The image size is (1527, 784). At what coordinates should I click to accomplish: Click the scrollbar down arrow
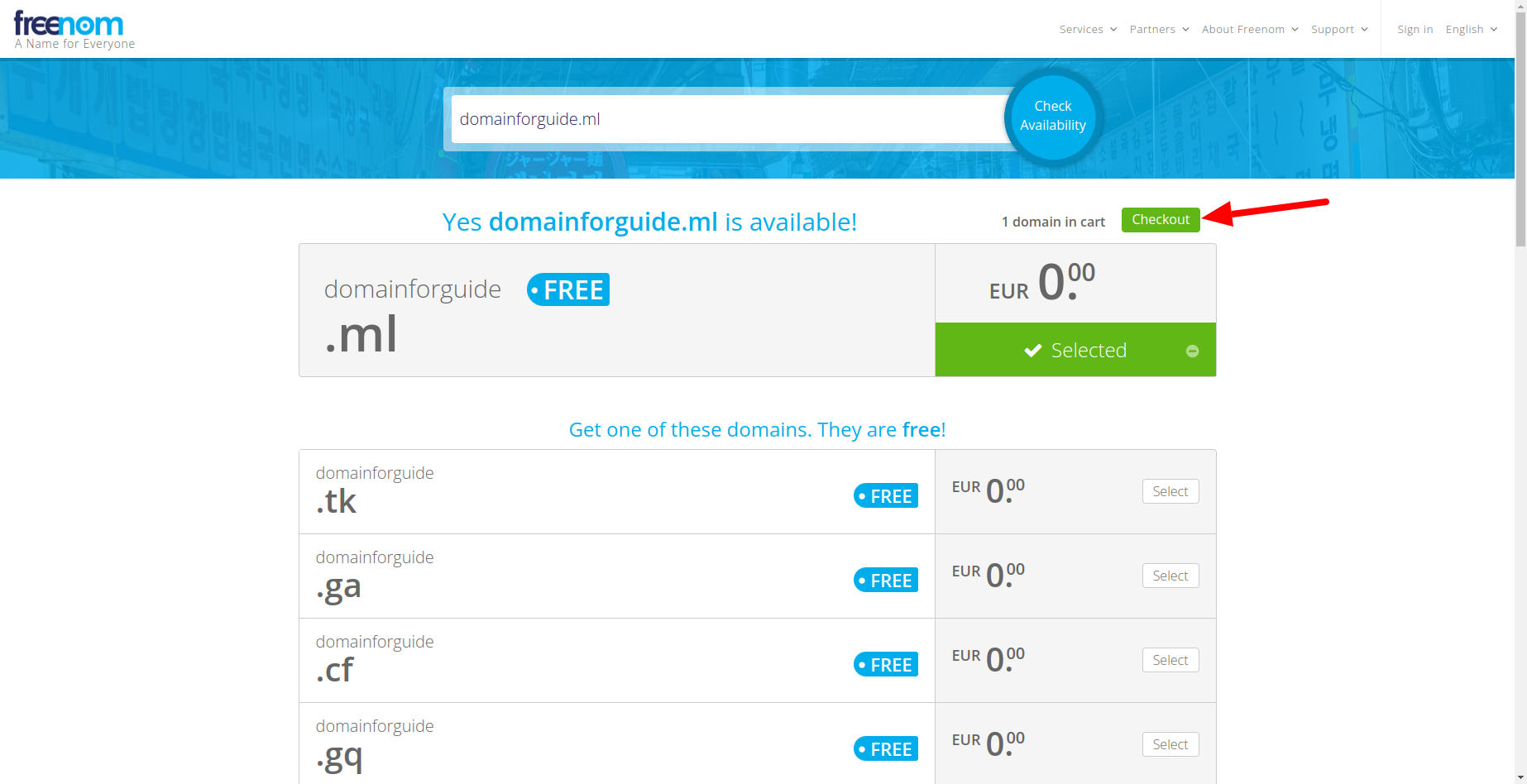coord(1520,777)
